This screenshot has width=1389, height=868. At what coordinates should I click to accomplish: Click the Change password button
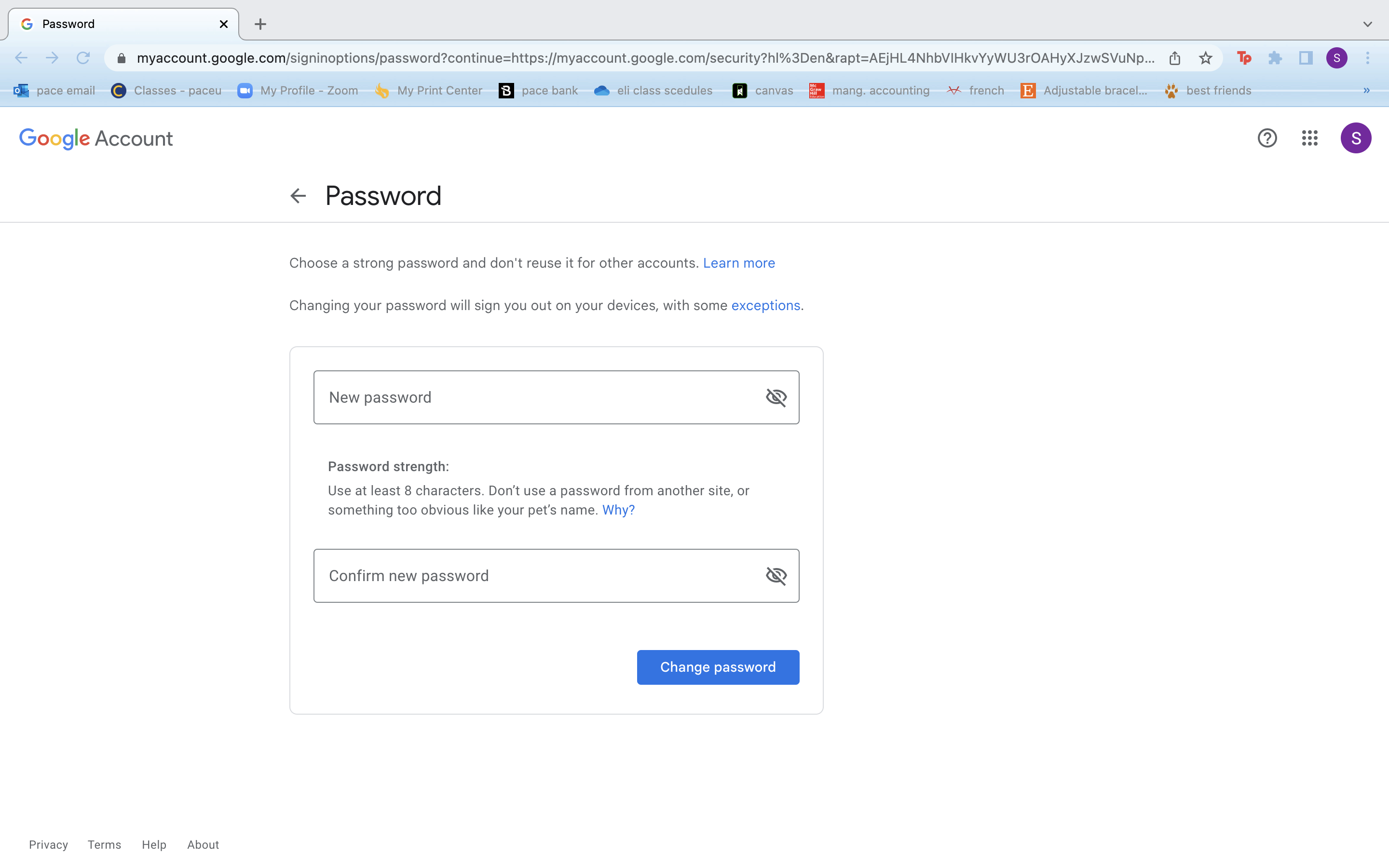[x=718, y=667]
